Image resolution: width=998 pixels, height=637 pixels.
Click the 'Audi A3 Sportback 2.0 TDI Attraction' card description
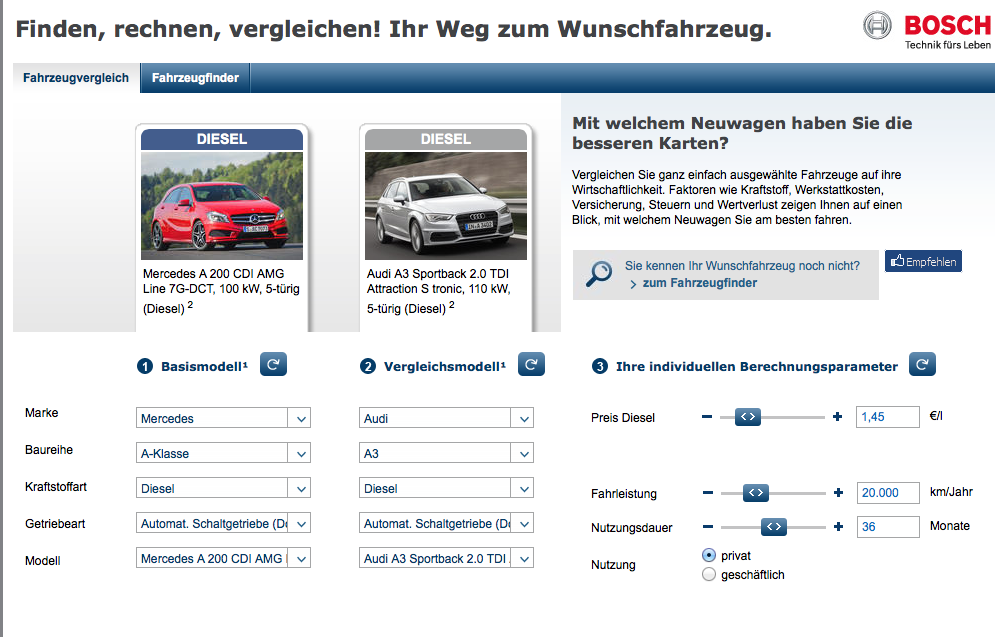coord(439,291)
